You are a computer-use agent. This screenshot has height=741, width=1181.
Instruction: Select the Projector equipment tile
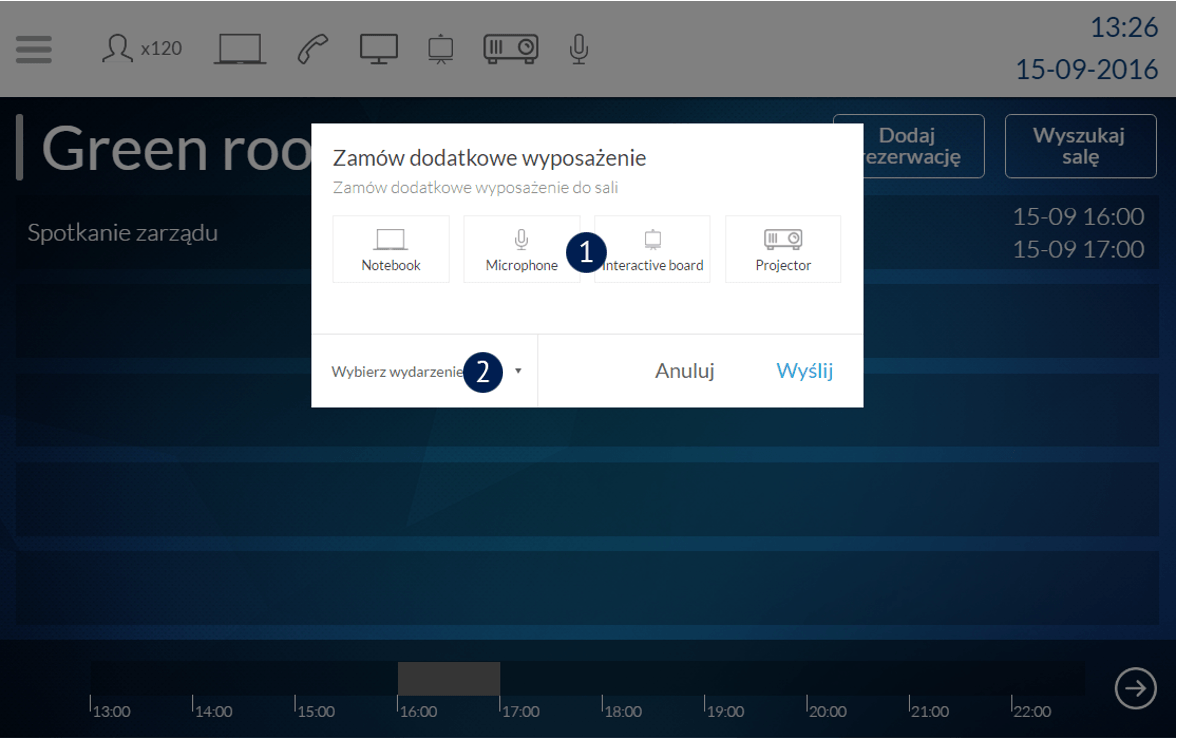click(783, 249)
